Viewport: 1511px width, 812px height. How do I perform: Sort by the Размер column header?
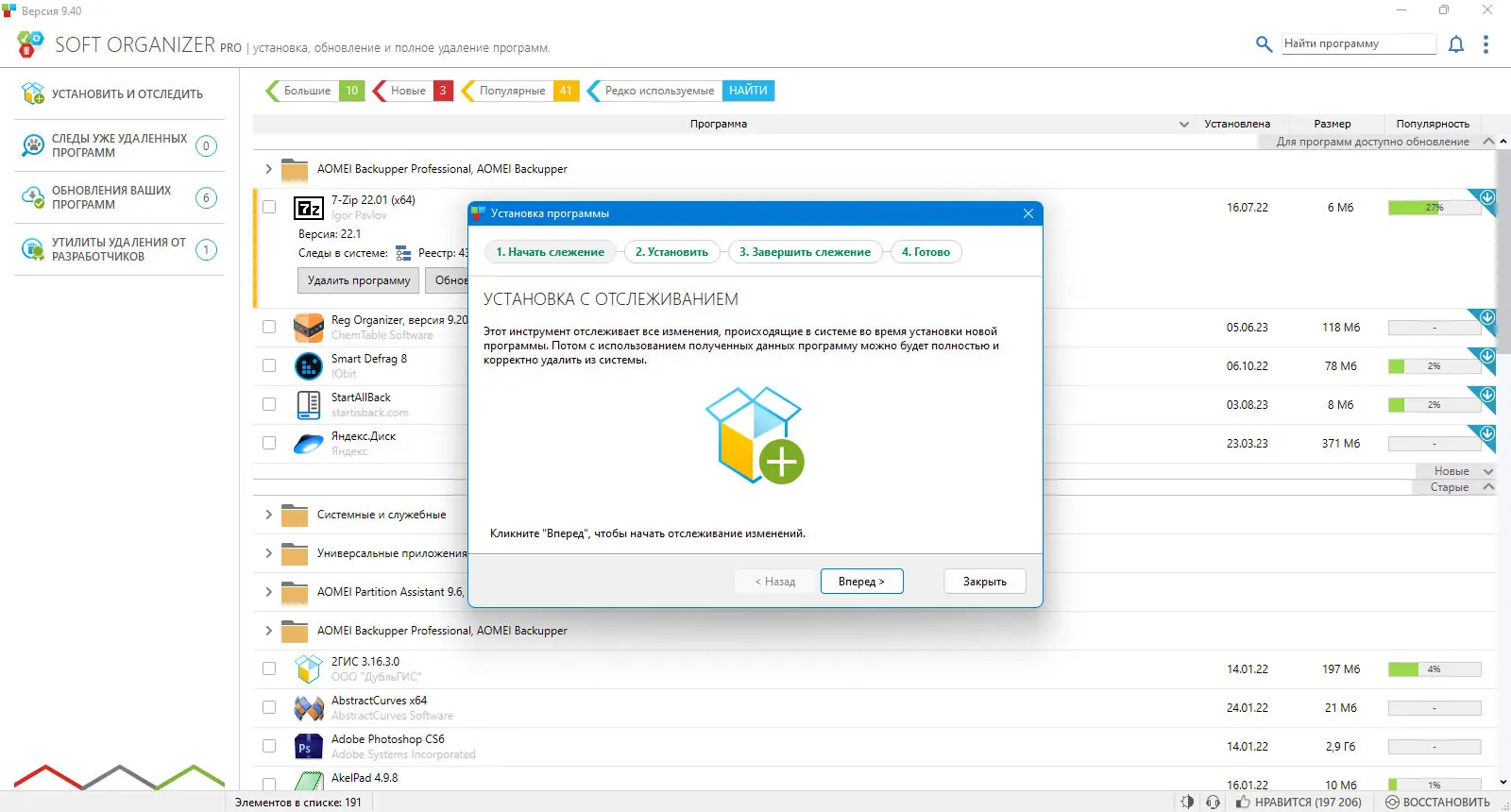(1333, 124)
